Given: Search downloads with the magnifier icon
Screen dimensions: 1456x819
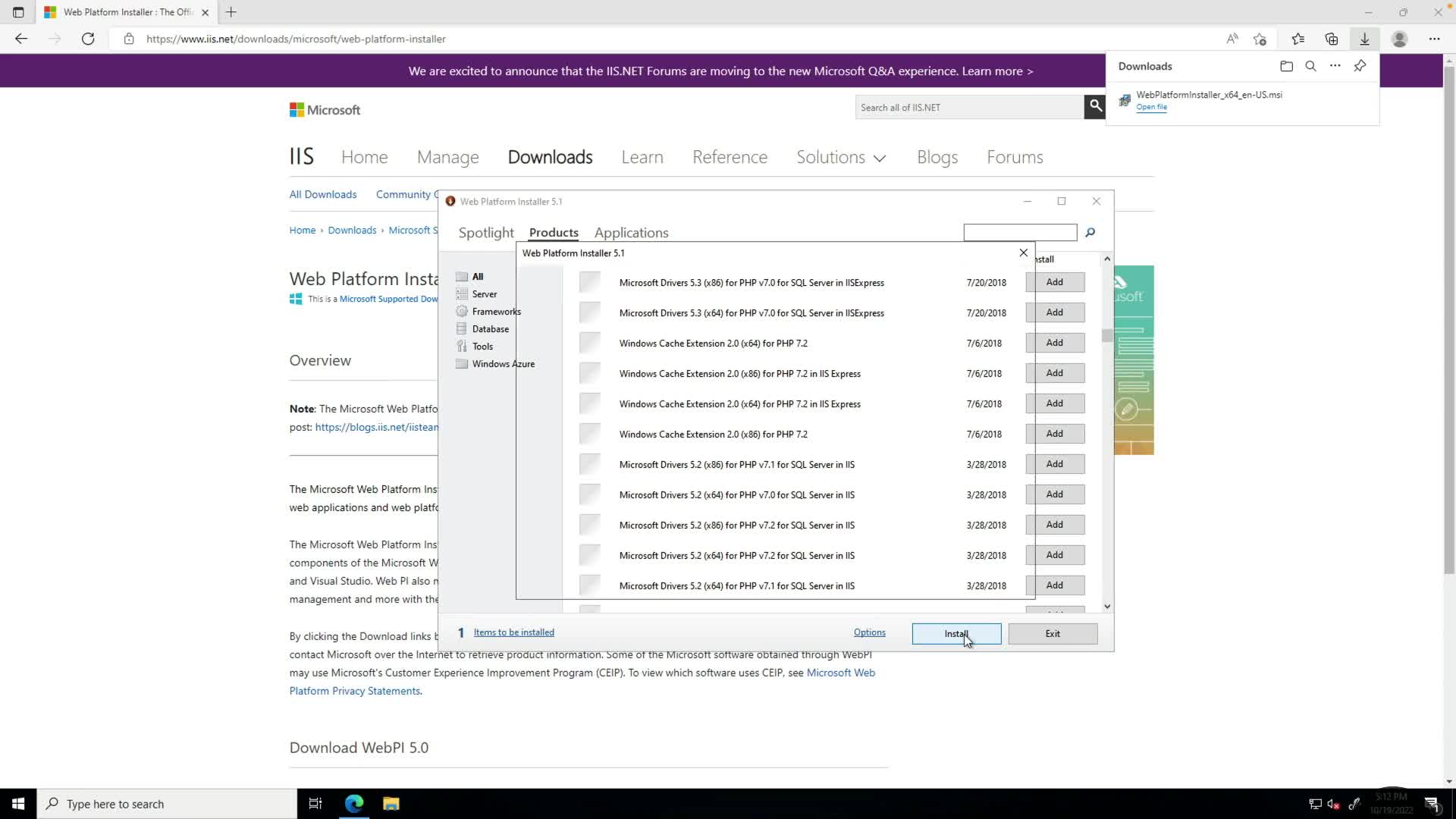Looking at the screenshot, I should (1310, 66).
